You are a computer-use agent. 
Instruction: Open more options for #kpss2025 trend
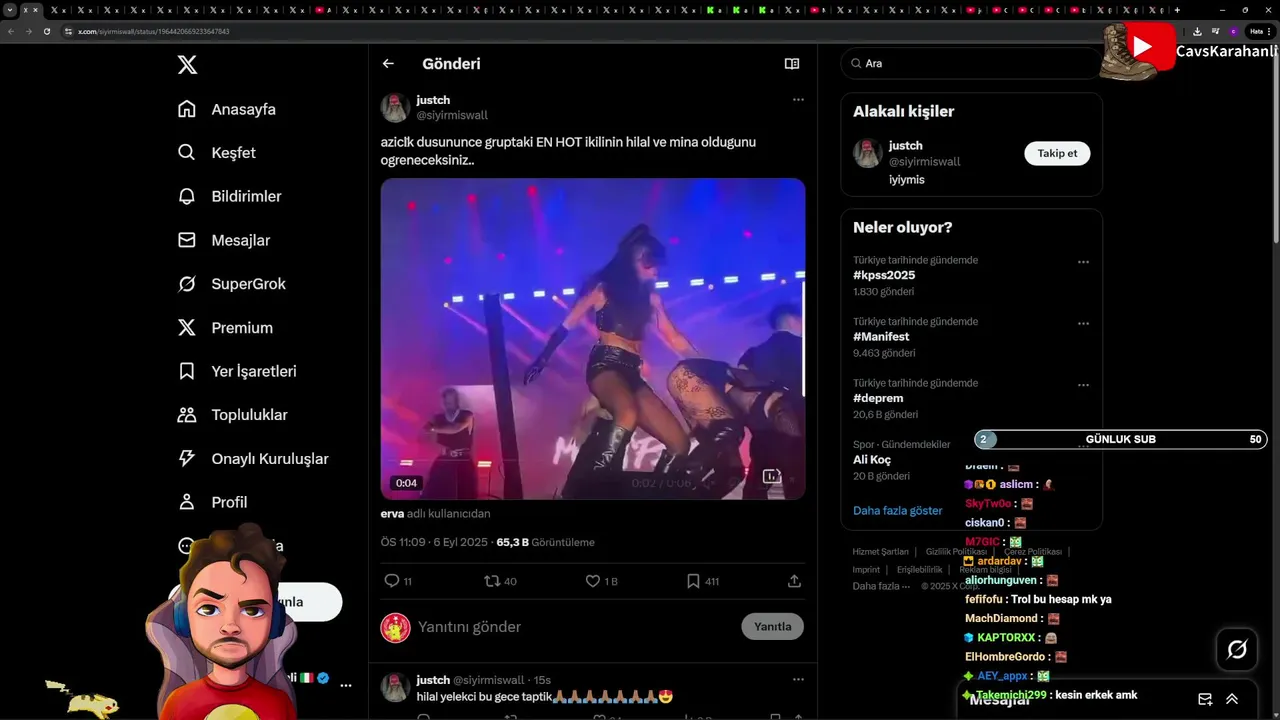[1083, 262]
